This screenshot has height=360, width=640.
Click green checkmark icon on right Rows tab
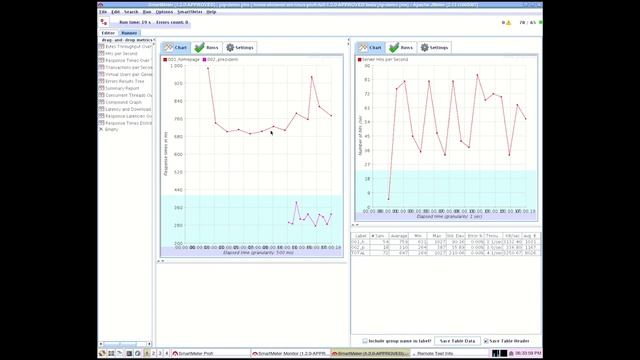[x=394, y=47]
